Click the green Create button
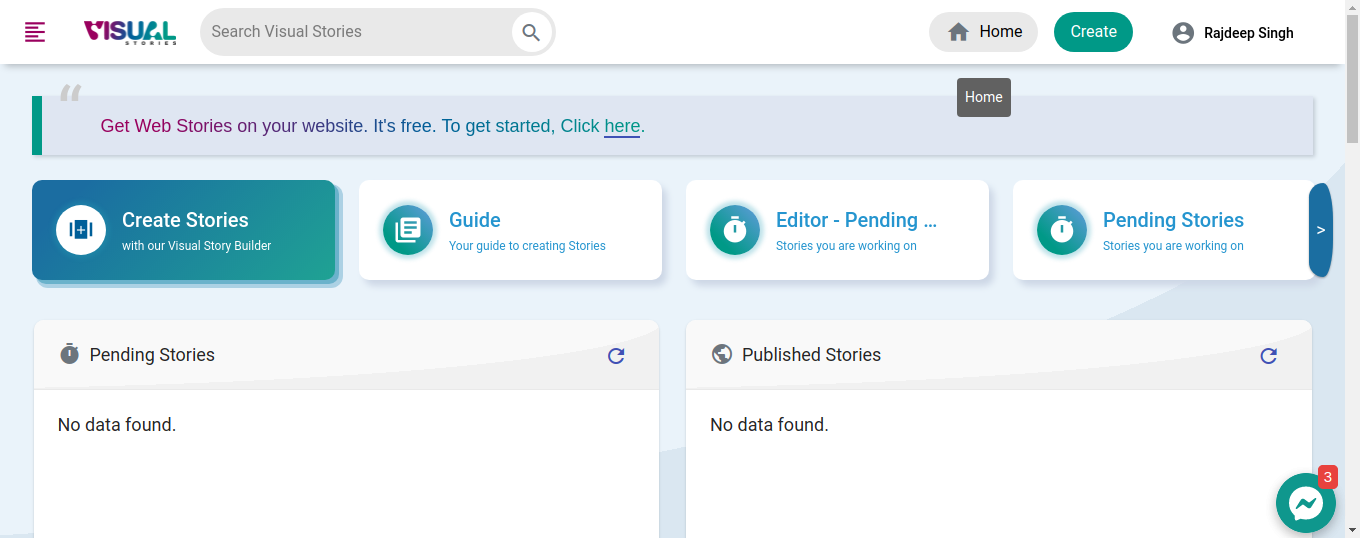The height and width of the screenshot is (538, 1360). [x=1093, y=32]
